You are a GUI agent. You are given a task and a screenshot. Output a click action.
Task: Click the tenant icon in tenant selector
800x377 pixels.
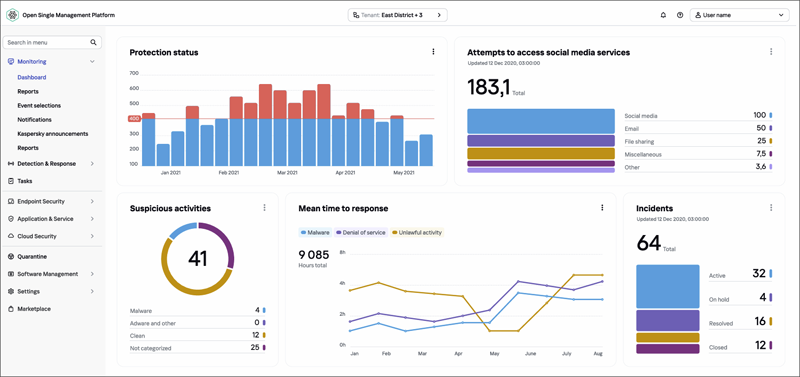tap(356, 15)
